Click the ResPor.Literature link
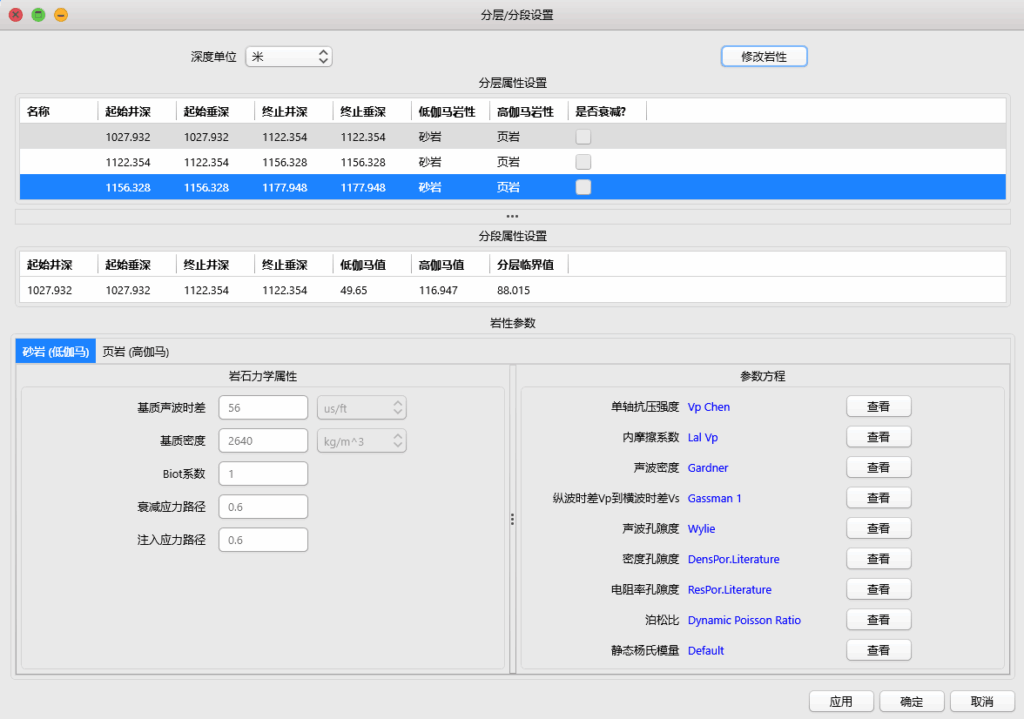The height and width of the screenshot is (719, 1024). pos(729,590)
